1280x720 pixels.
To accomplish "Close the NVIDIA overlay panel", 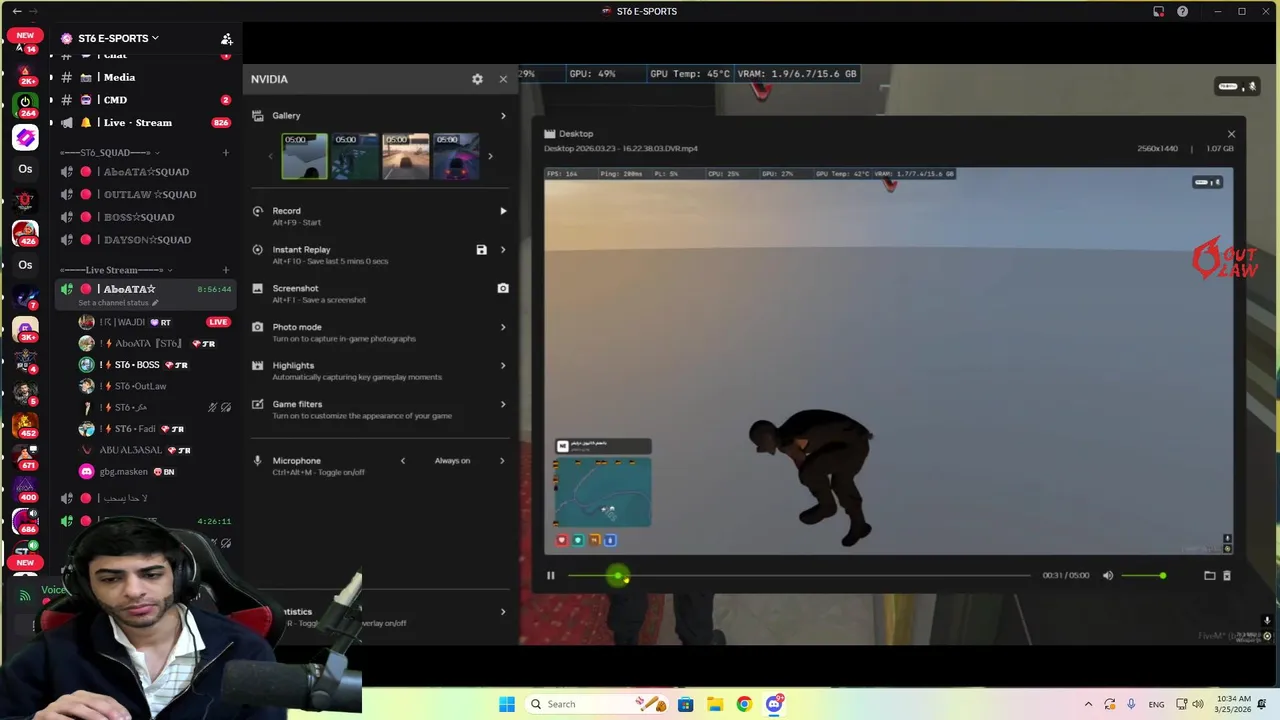I will 503,79.
